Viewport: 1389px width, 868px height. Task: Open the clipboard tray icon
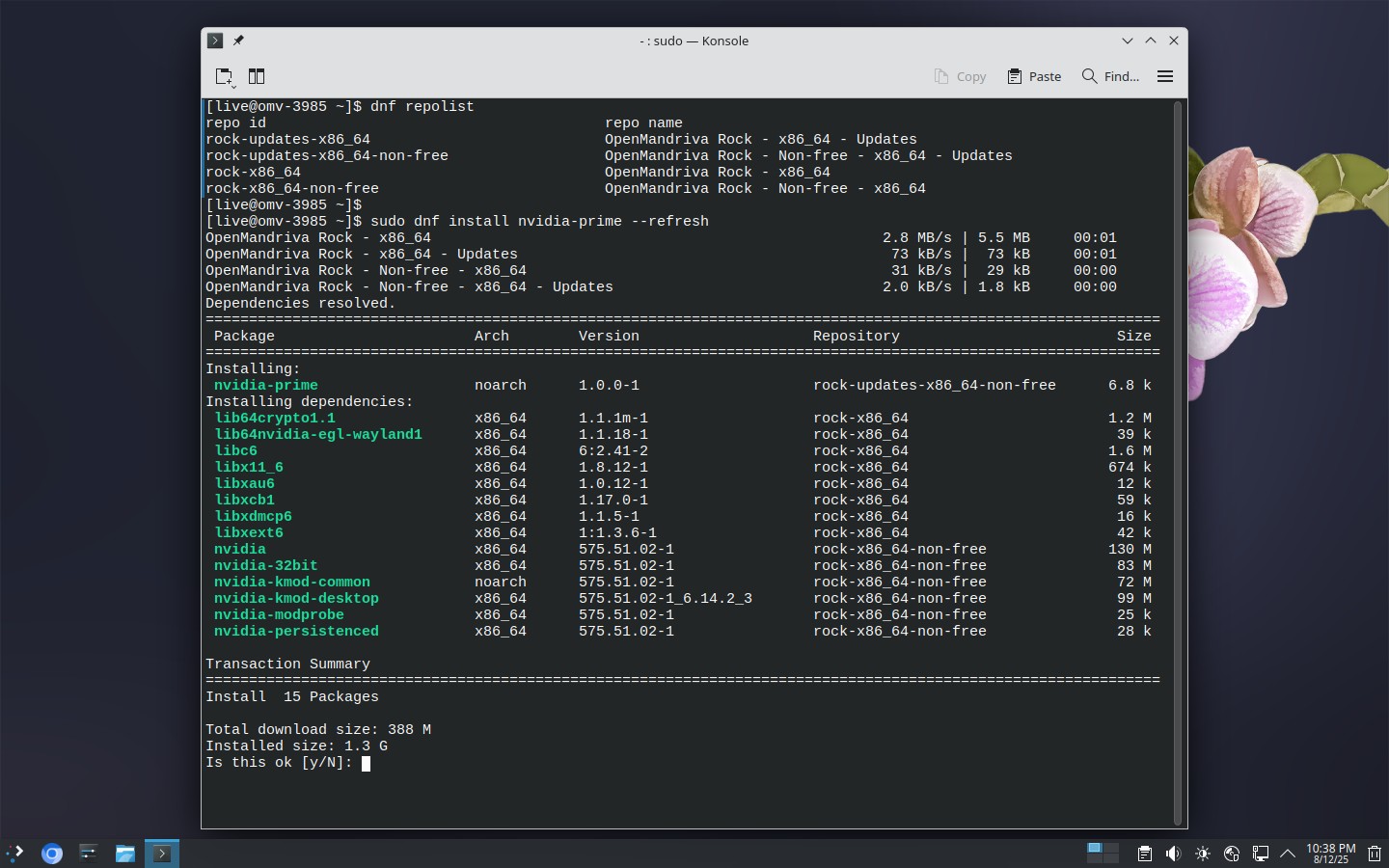1144,854
